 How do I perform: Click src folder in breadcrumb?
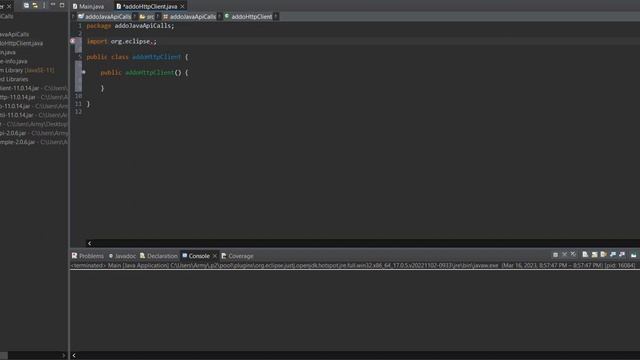click(147, 17)
